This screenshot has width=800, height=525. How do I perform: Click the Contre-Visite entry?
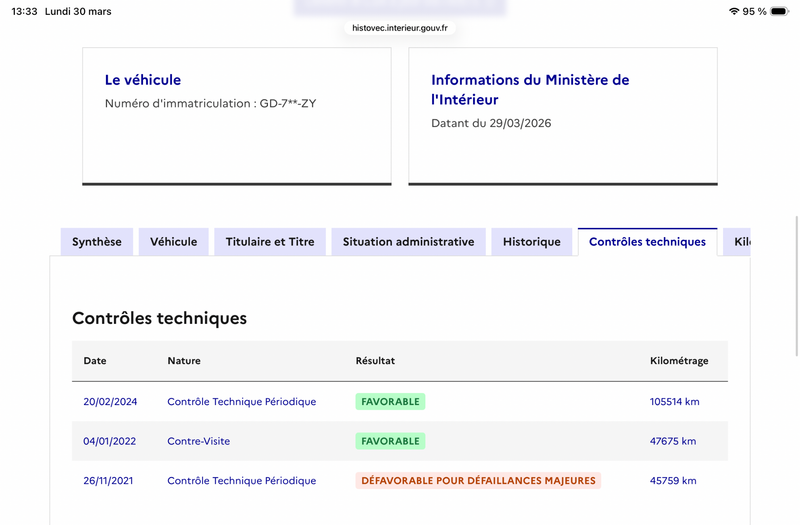click(198, 441)
